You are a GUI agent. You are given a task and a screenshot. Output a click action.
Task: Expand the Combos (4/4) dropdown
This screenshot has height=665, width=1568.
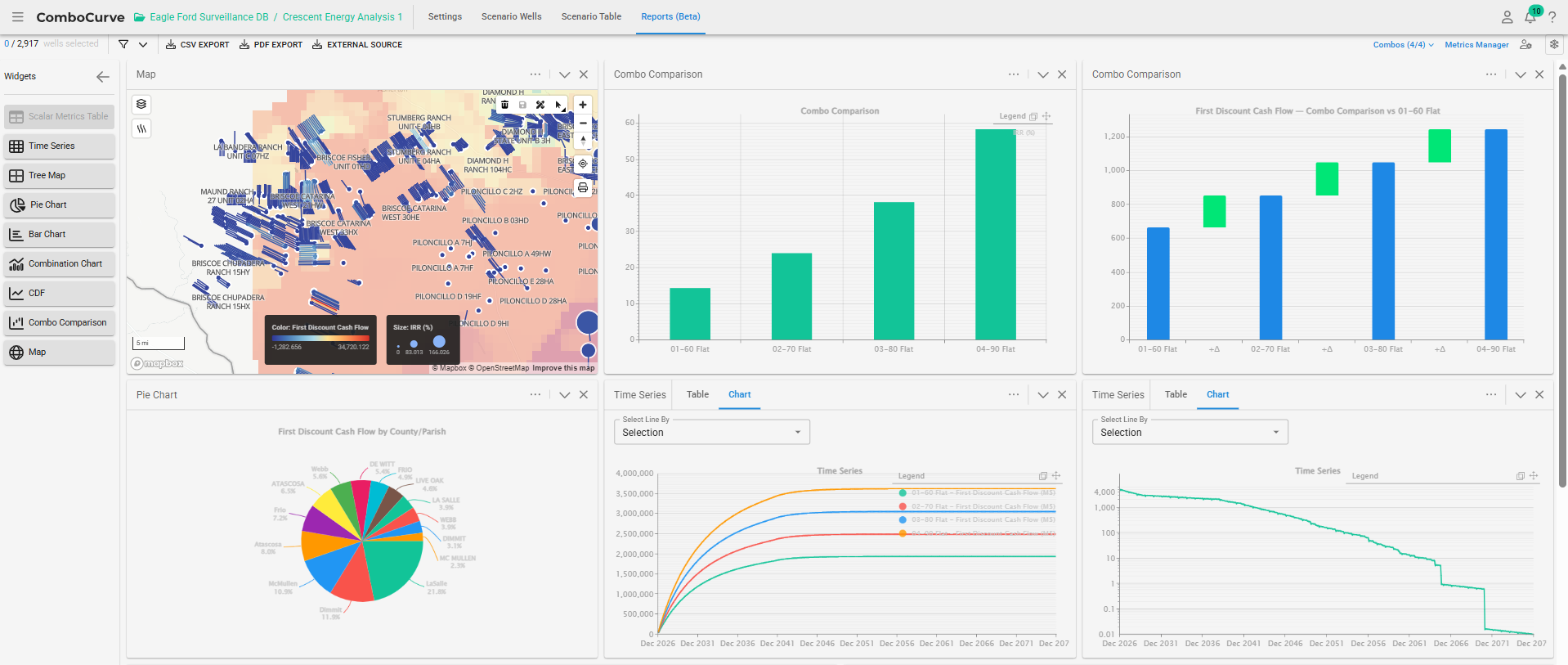[x=1403, y=45]
